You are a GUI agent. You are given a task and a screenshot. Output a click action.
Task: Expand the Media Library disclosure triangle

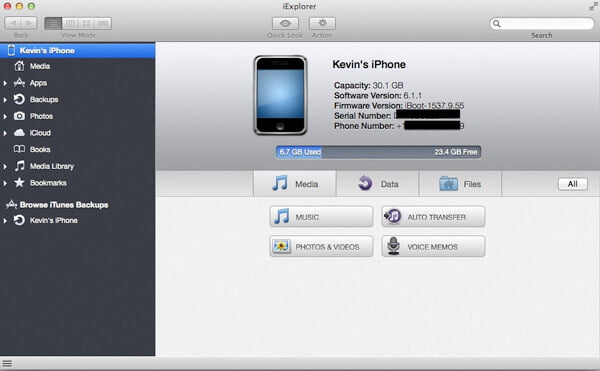point(5,166)
